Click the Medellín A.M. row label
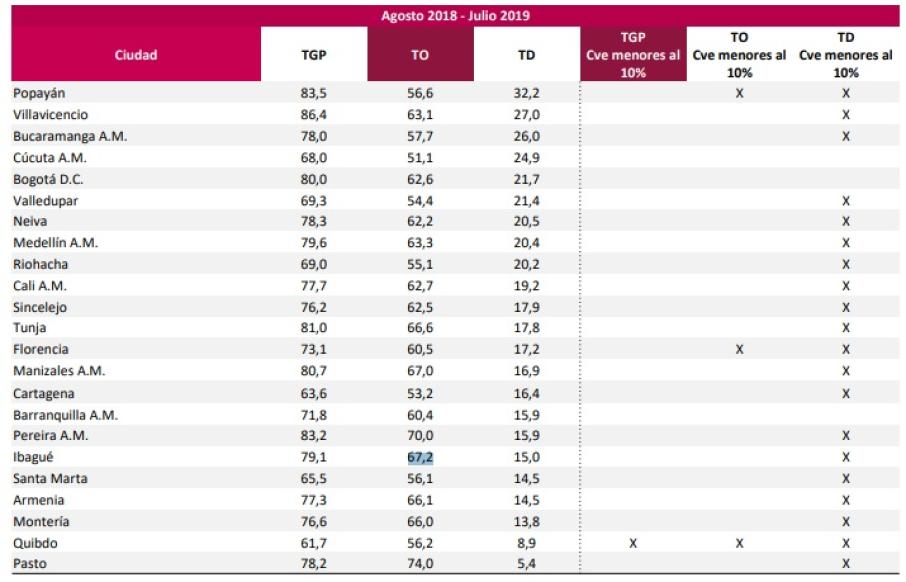906x582 pixels. 55,242
